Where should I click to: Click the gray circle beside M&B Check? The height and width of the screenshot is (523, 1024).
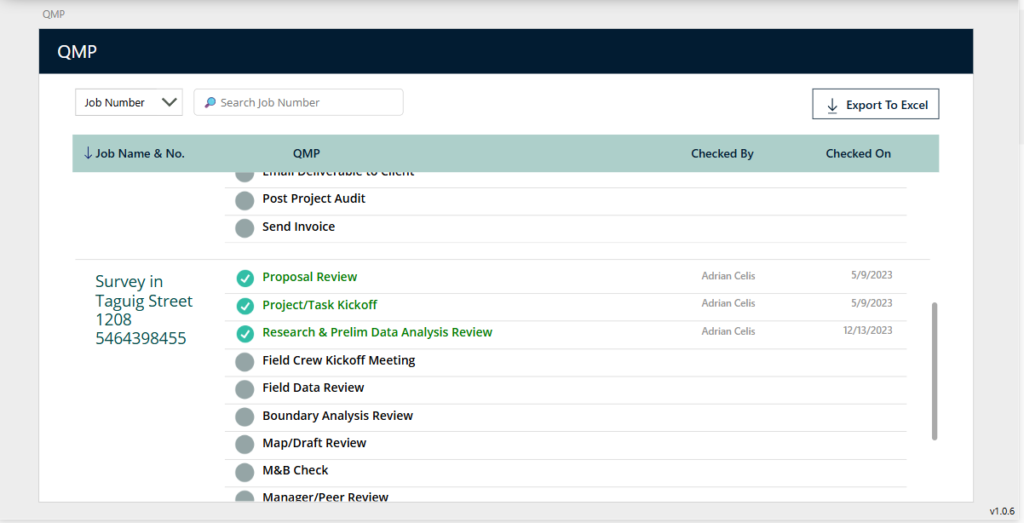tap(245, 472)
